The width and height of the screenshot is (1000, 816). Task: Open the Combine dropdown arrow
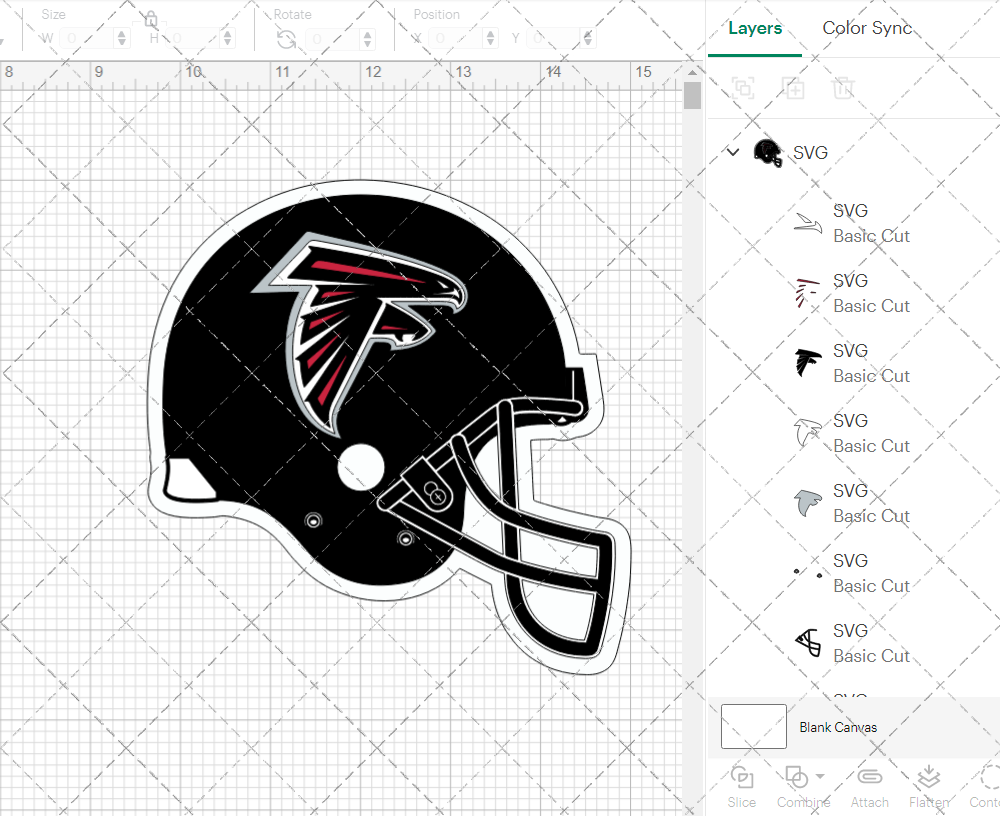pos(820,776)
